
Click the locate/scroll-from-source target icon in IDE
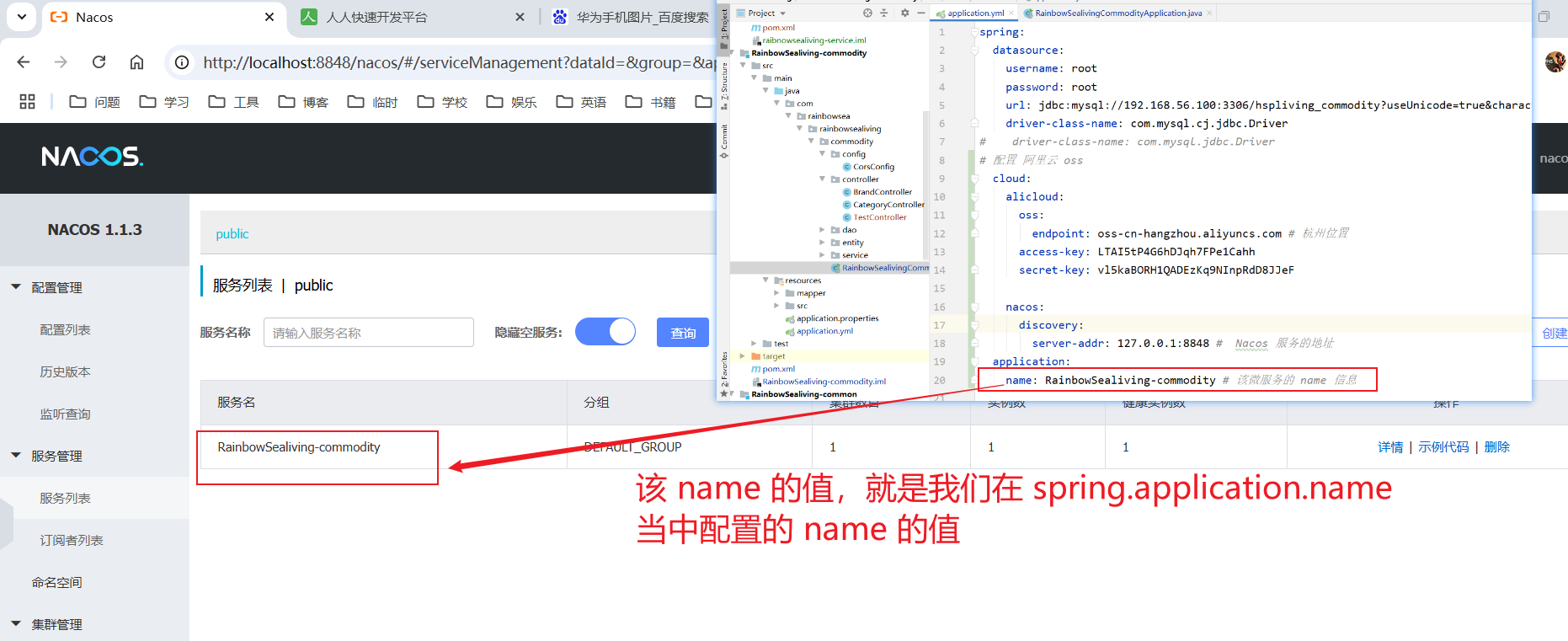(867, 13)
